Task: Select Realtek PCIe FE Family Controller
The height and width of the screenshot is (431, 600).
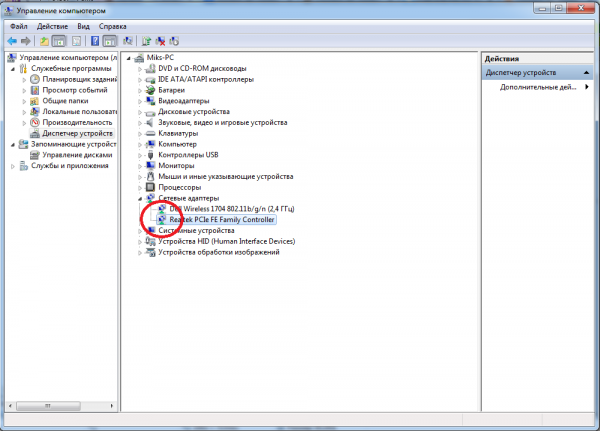Action: tap(222, 220)
